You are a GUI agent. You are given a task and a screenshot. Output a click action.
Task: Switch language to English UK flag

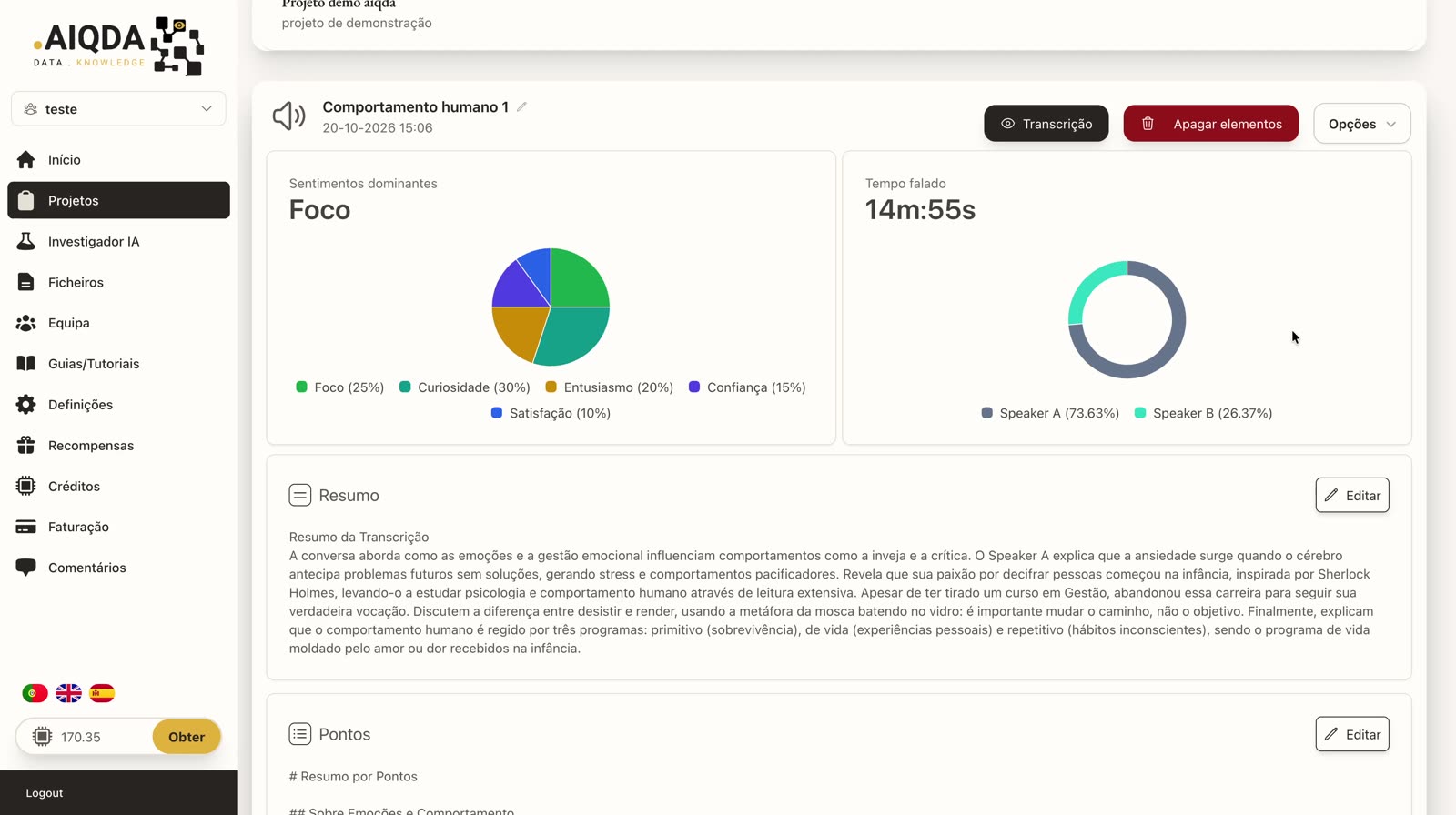(68, 693)
